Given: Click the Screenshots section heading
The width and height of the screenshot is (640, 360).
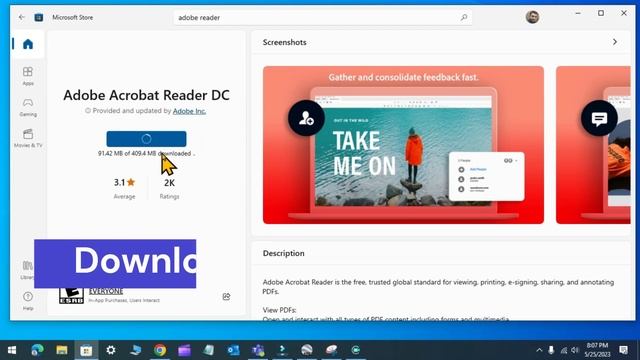Looking at the screenshot, I should click(x=284, y=42).
